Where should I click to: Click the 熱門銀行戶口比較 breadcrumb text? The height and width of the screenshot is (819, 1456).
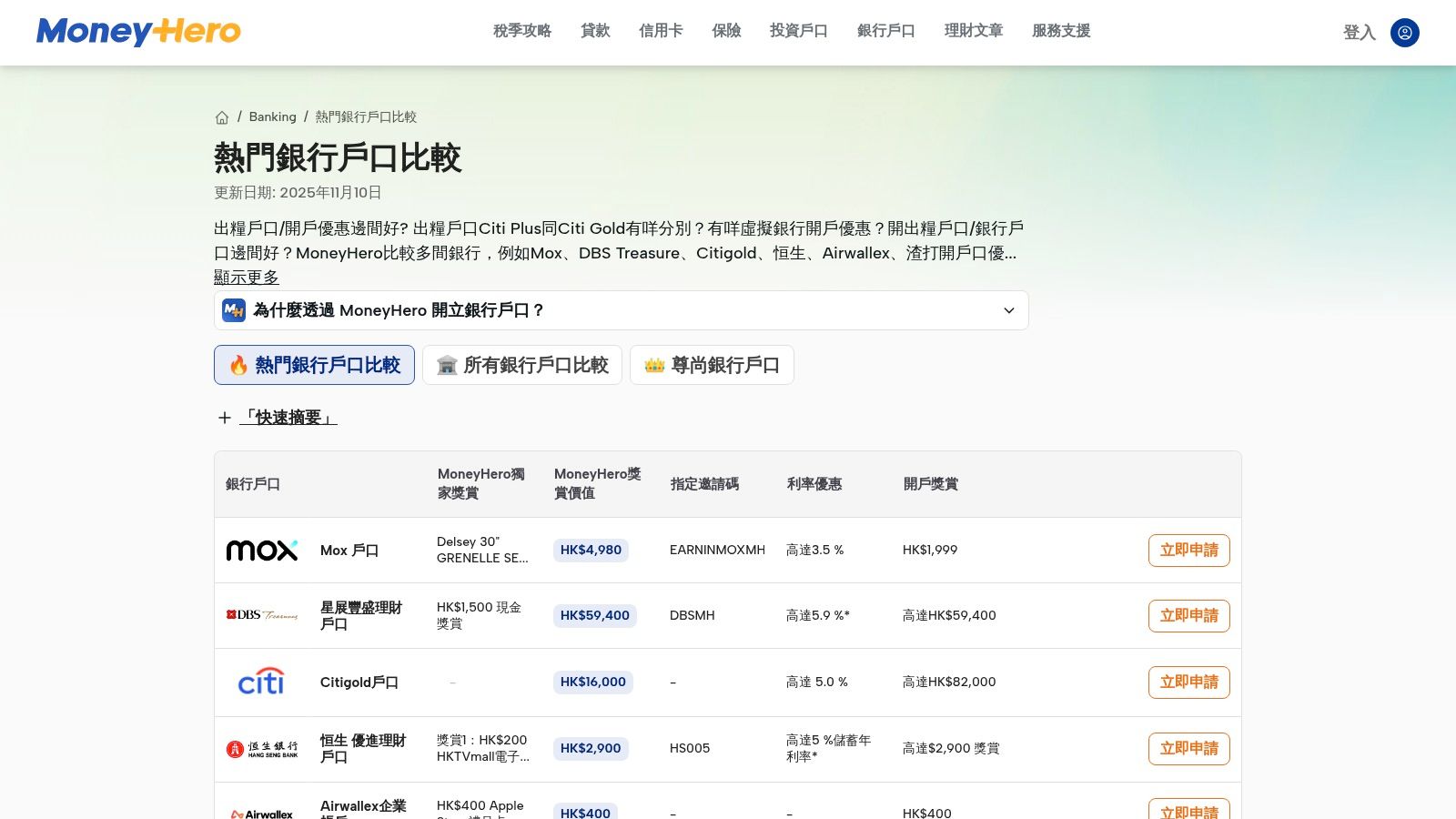[366, 117]
